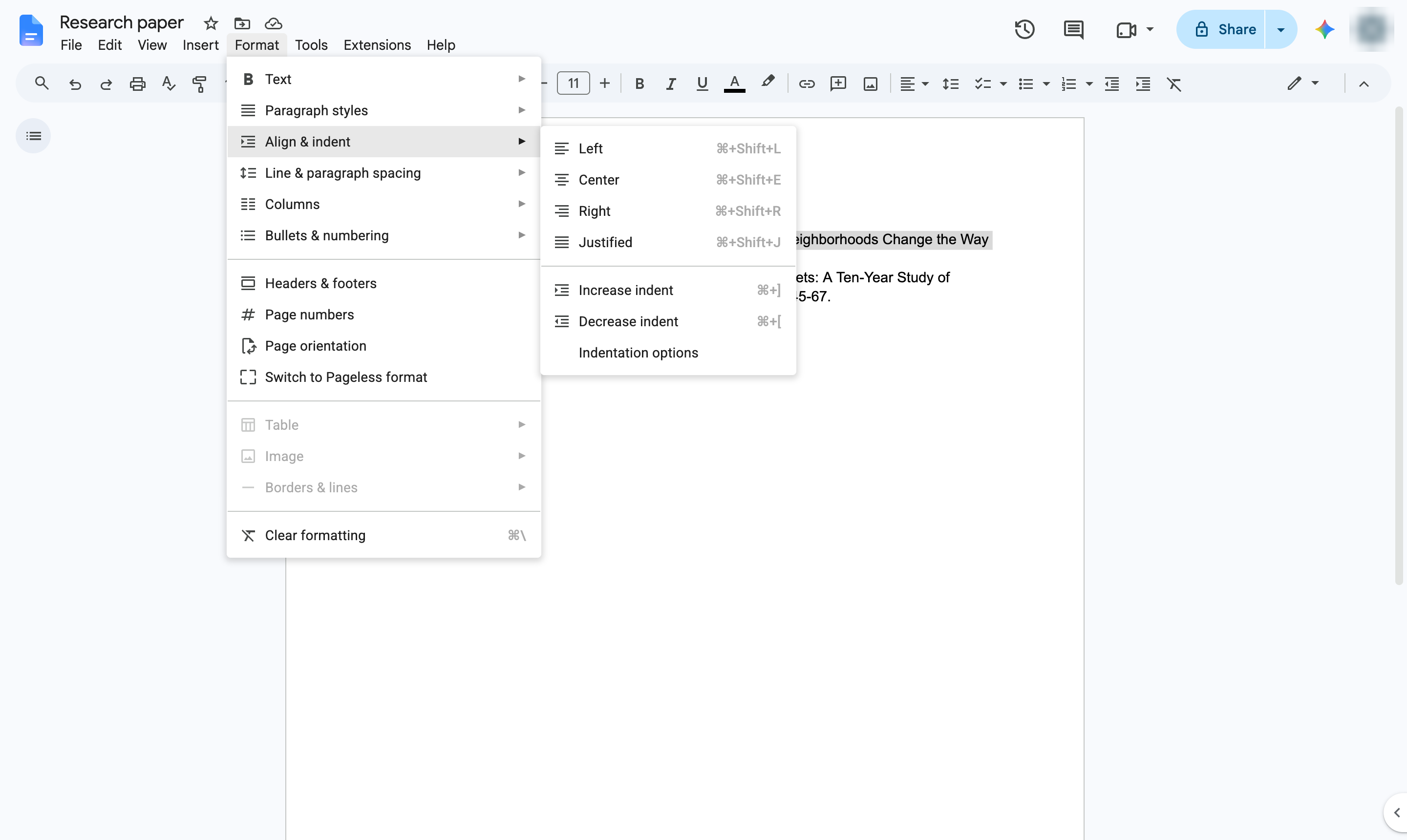Show the document outline panel
This screenshot has height=840, width=1407.
click(33, 136)
